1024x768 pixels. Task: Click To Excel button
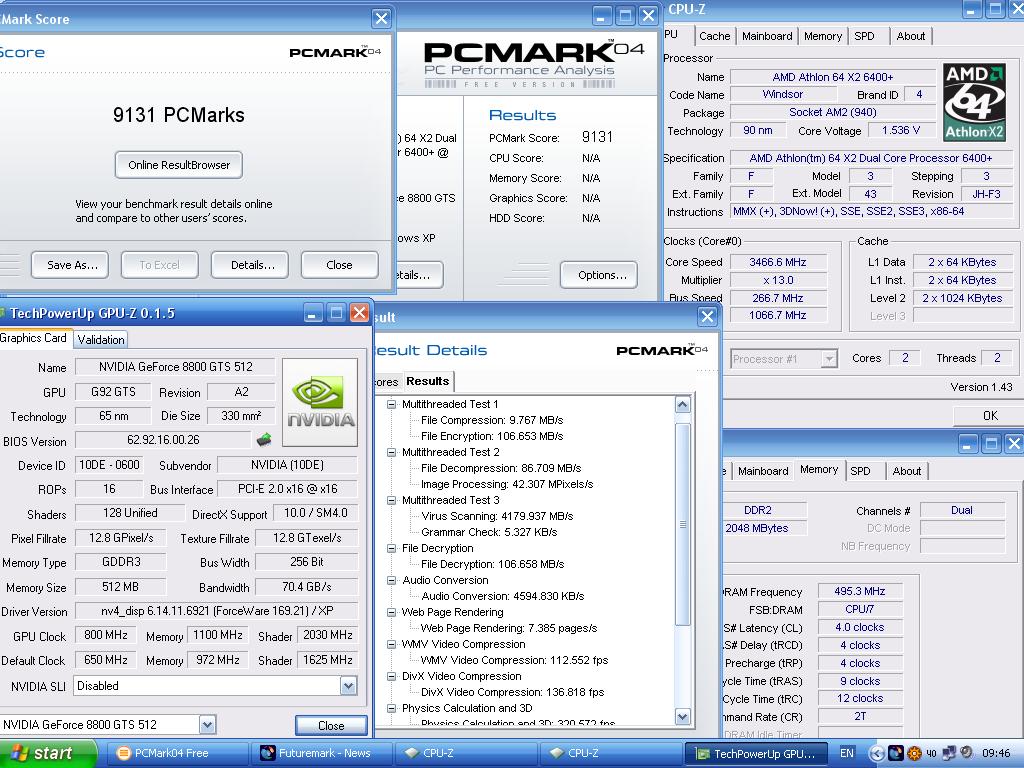[x=160, y=265]
